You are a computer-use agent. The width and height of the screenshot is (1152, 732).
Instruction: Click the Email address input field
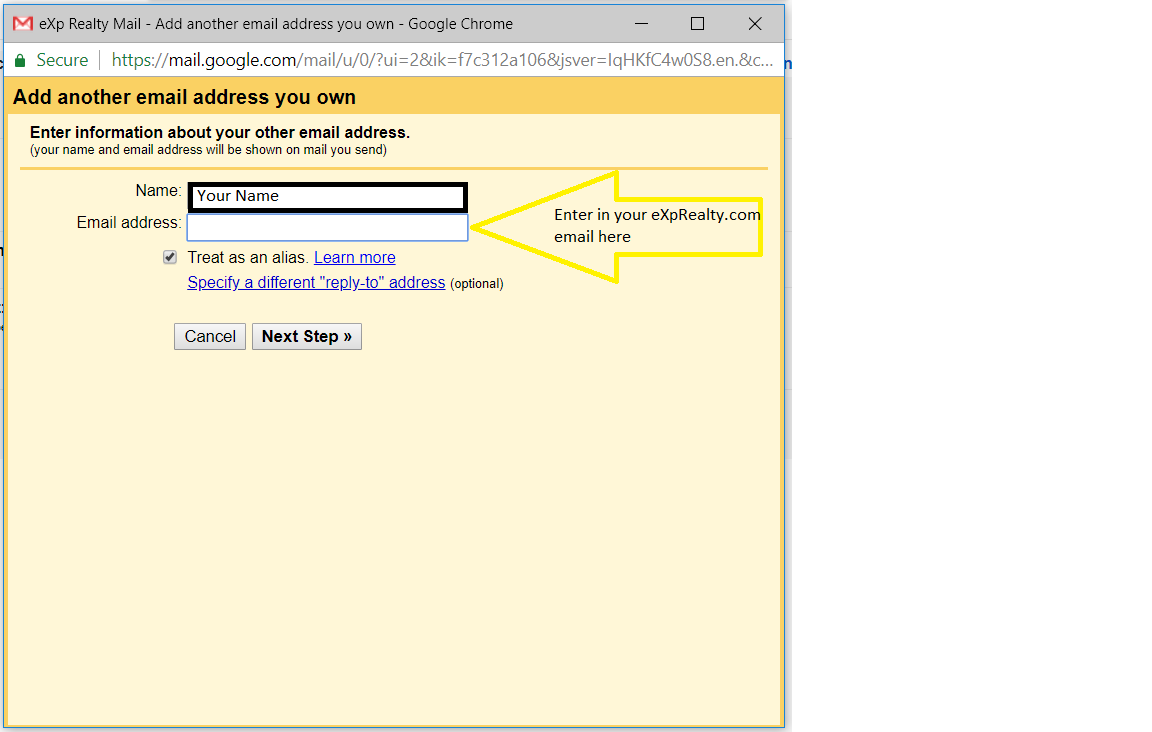pyautogui.click(x=328, y=227)
